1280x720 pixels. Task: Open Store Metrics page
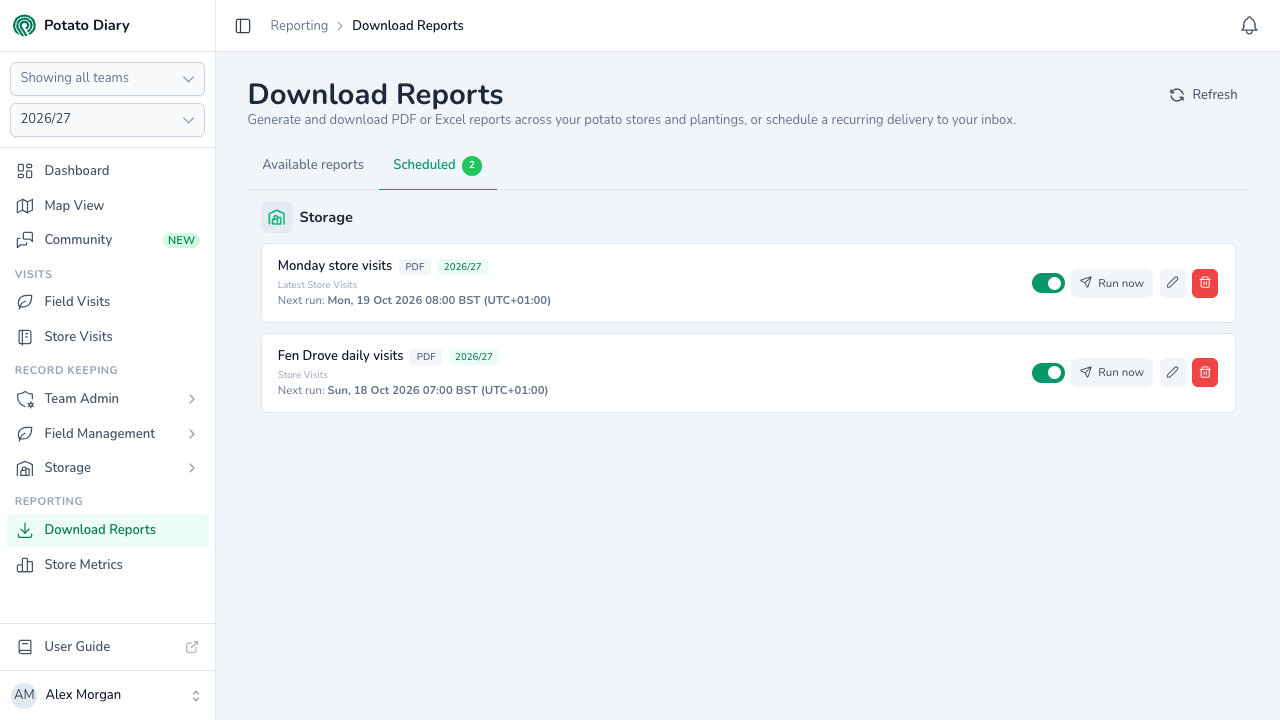coord(108,565)
